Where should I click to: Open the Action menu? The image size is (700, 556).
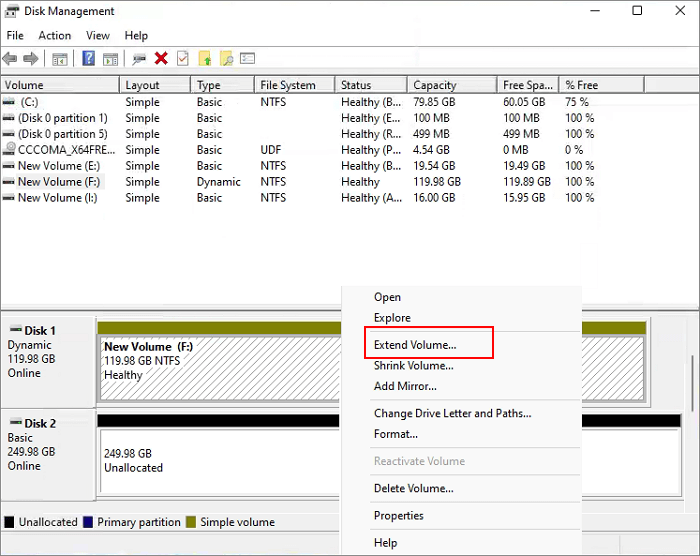[x=55, y=36]
